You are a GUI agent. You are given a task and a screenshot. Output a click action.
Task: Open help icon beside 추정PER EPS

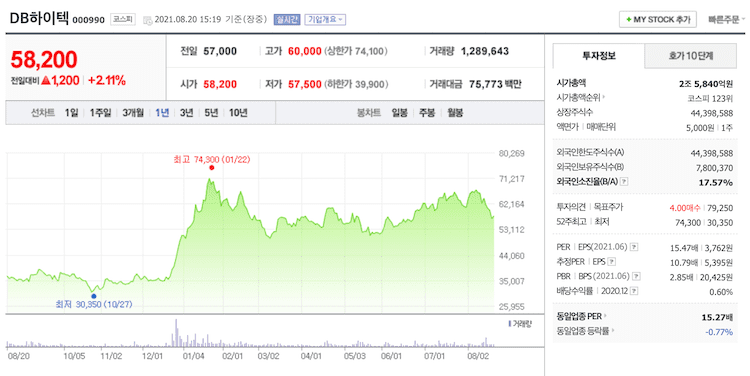point(612,262)
